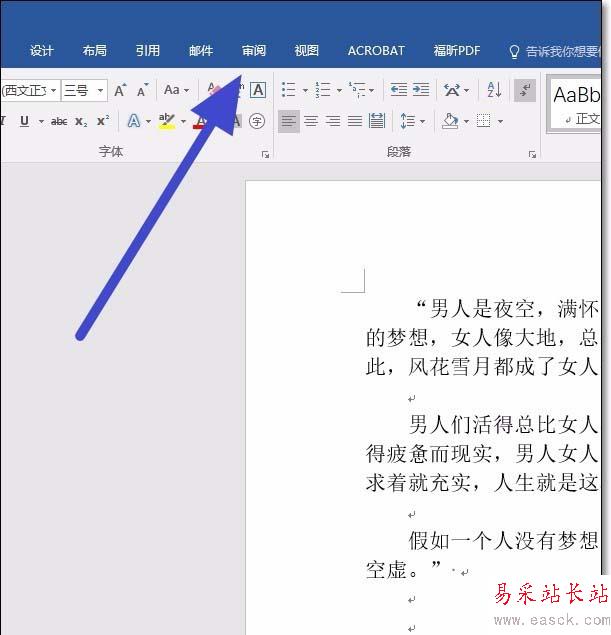Click in line starting 假如一个人没有梦想
Viewport: 611px width, 635px height.
click(503, 541)
